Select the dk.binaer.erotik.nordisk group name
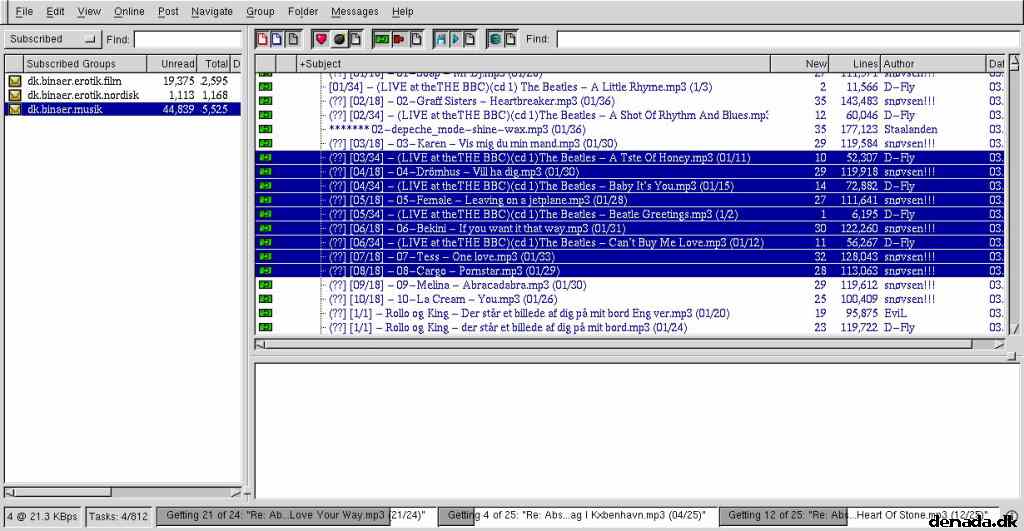The height and width of the screenshot is (531, 1024). click(83, 95)
